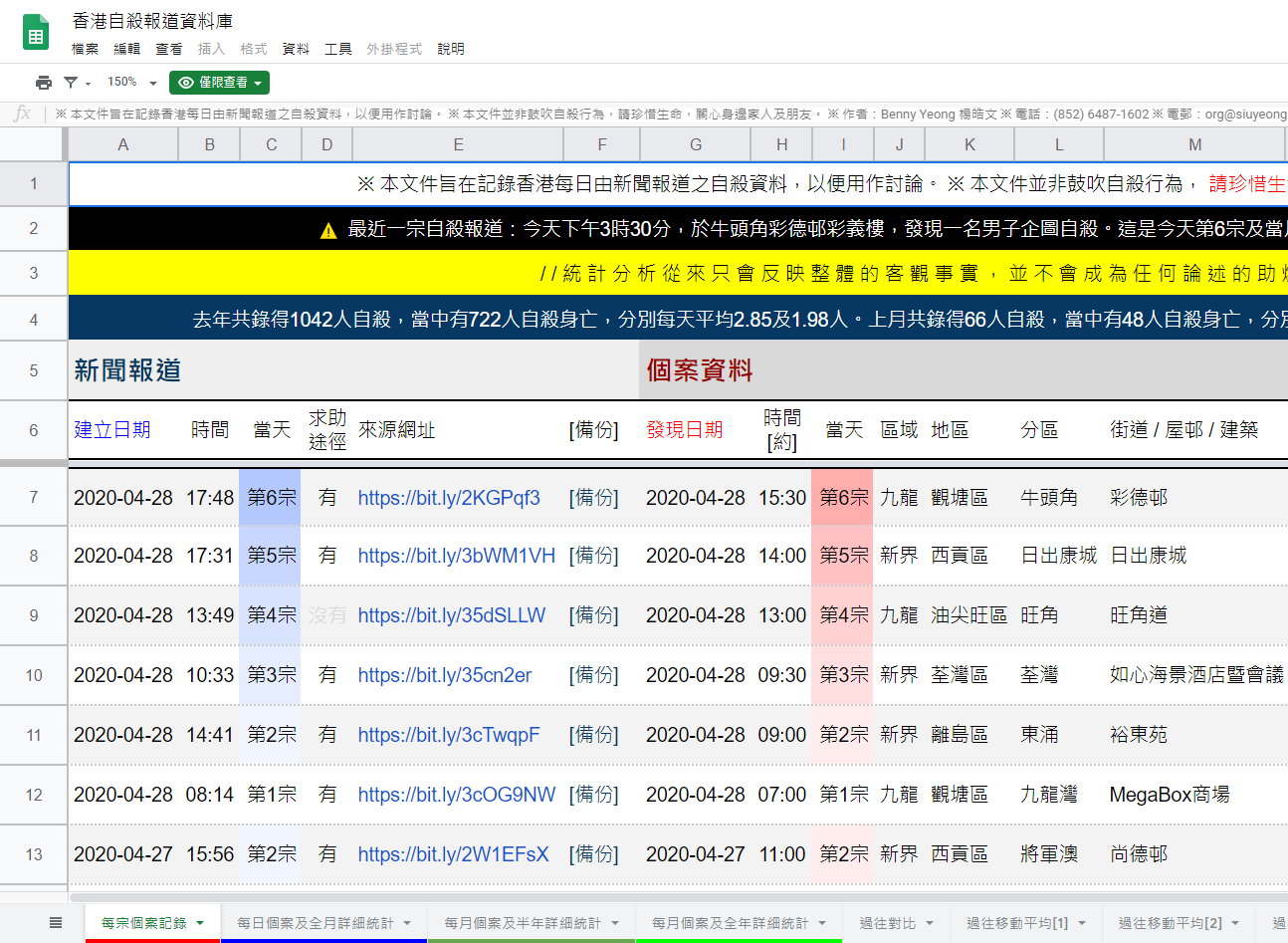Open link https://bit.ly/35dSLLW
This screenshot has height=943, width=1288.
click(x=451, y=615)
